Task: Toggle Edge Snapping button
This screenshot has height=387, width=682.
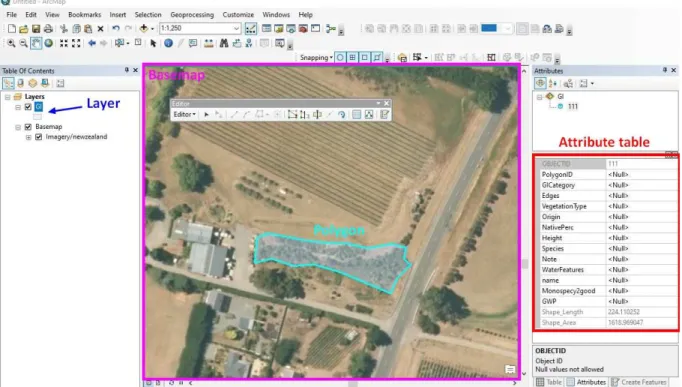Action: (377, 57)
